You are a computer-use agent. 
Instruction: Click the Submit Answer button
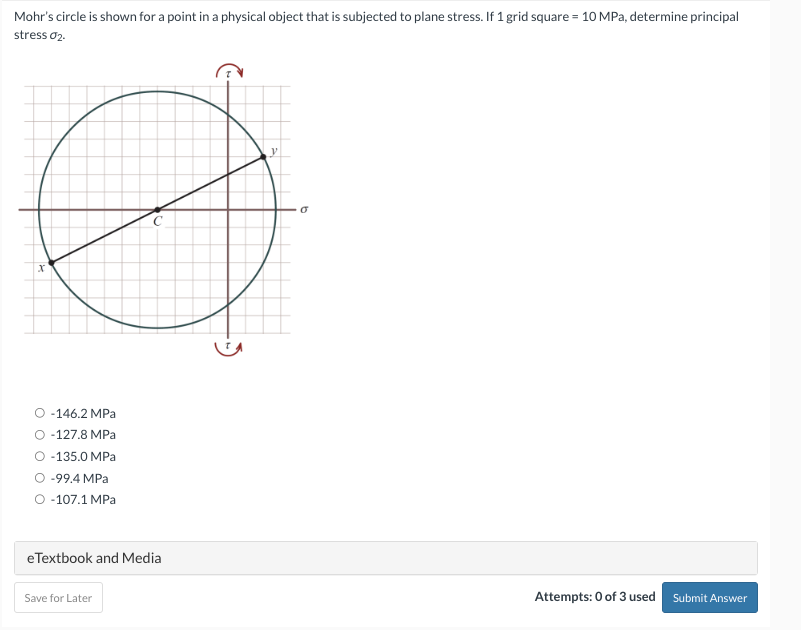click(x=709, y=597)
